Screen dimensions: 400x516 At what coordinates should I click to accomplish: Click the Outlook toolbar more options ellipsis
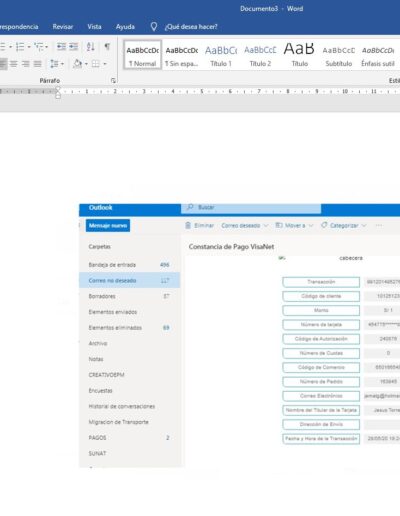(379, 225)
